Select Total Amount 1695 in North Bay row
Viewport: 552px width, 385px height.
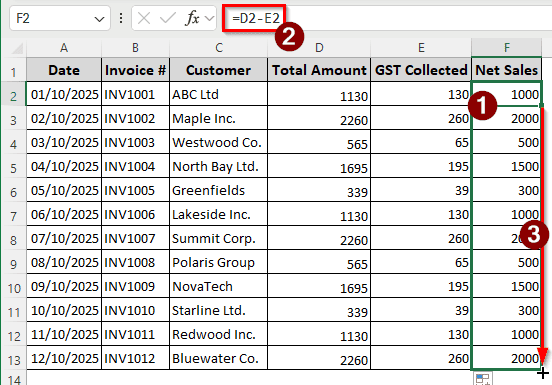click(x=319, y=166)
